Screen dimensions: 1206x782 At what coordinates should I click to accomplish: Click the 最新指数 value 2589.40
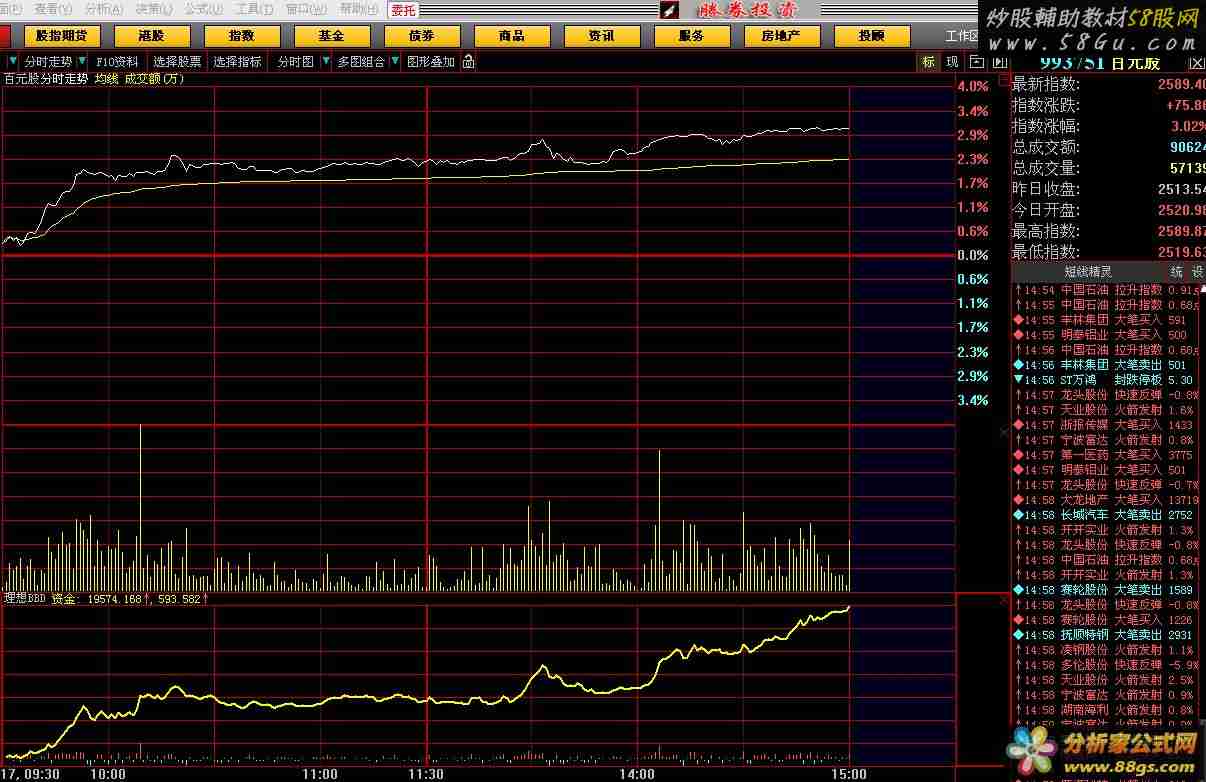(x=1181, y=84)
